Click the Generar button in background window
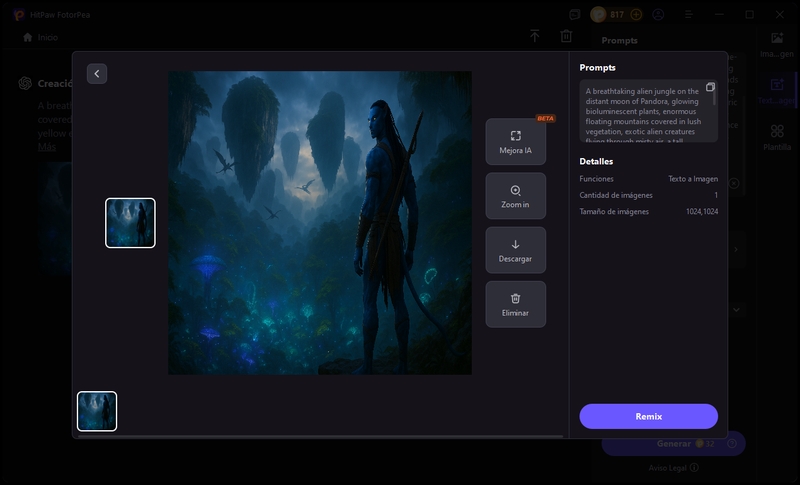 pos(673,444)
